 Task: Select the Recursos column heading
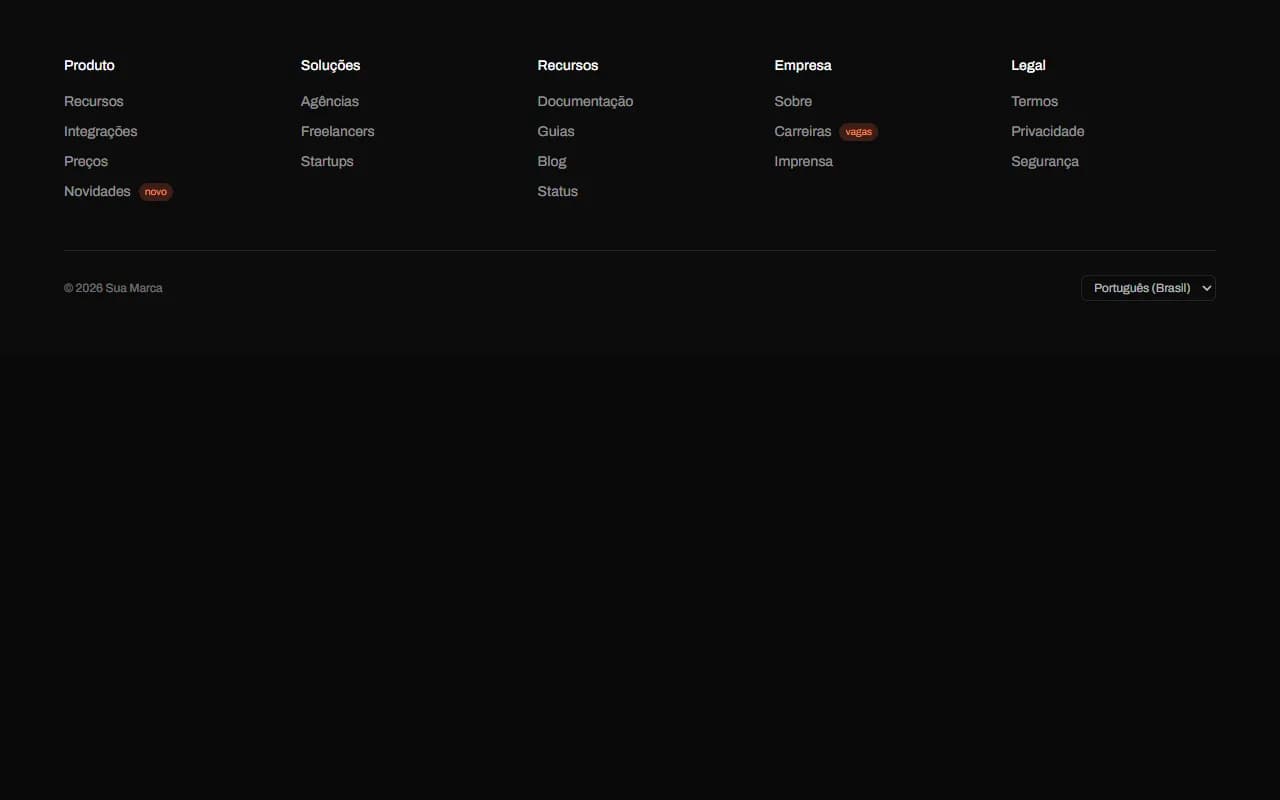[x=568, y=65]
